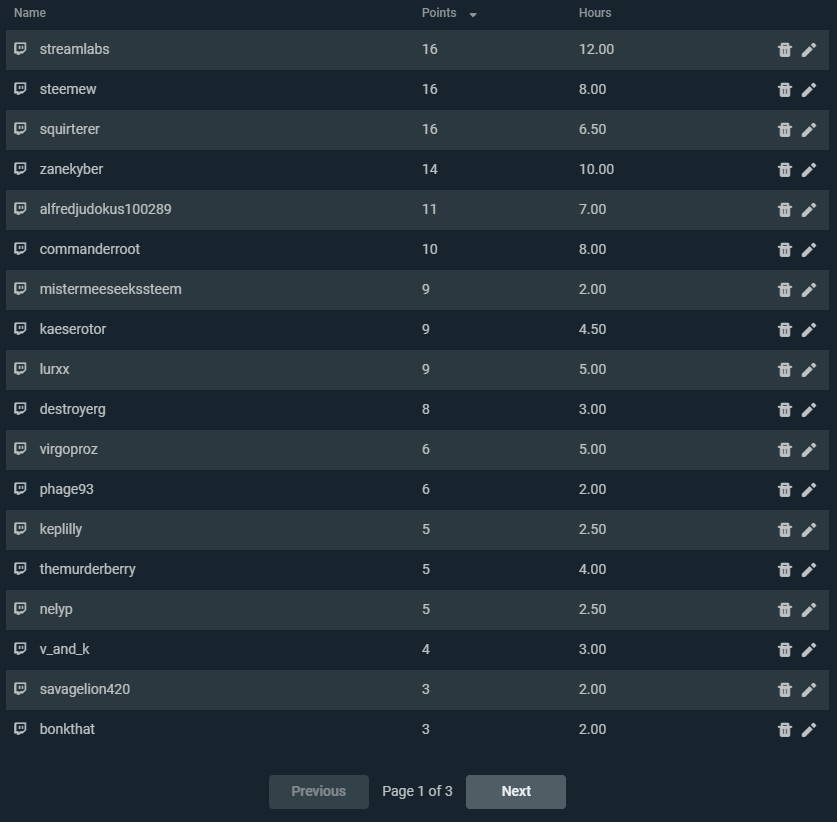The width and height of the screenshot is (837, 822).
Task: Go to the Next page
Action: (x=516, y=791)
